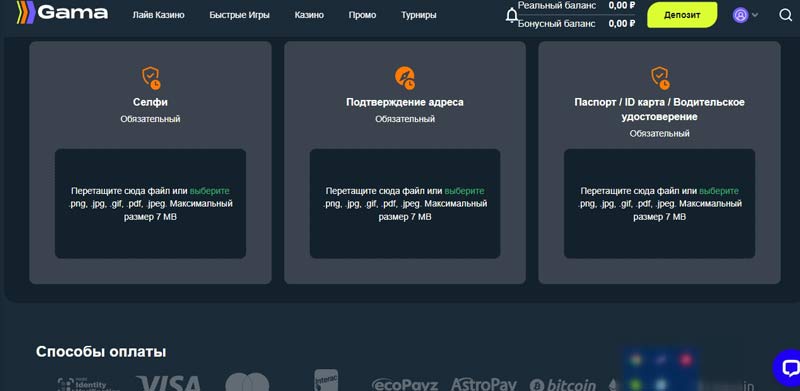Click the Депозит button
Screen dimensions: 800x391
682,15
